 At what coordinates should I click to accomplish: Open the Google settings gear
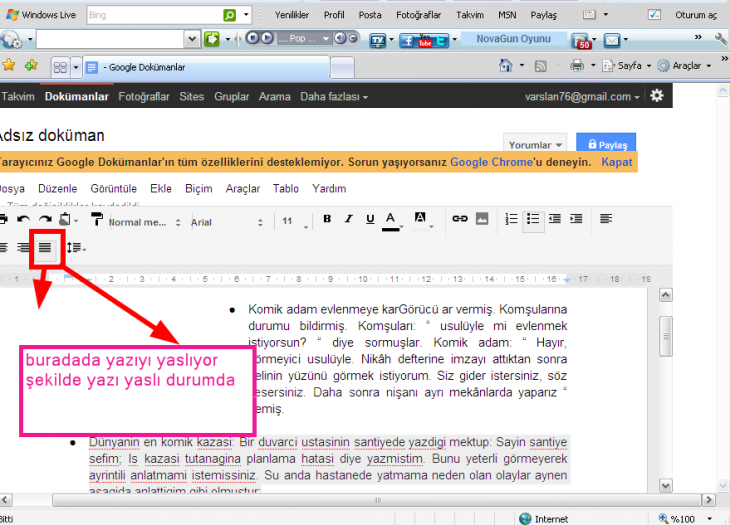(x=657, y=96)
